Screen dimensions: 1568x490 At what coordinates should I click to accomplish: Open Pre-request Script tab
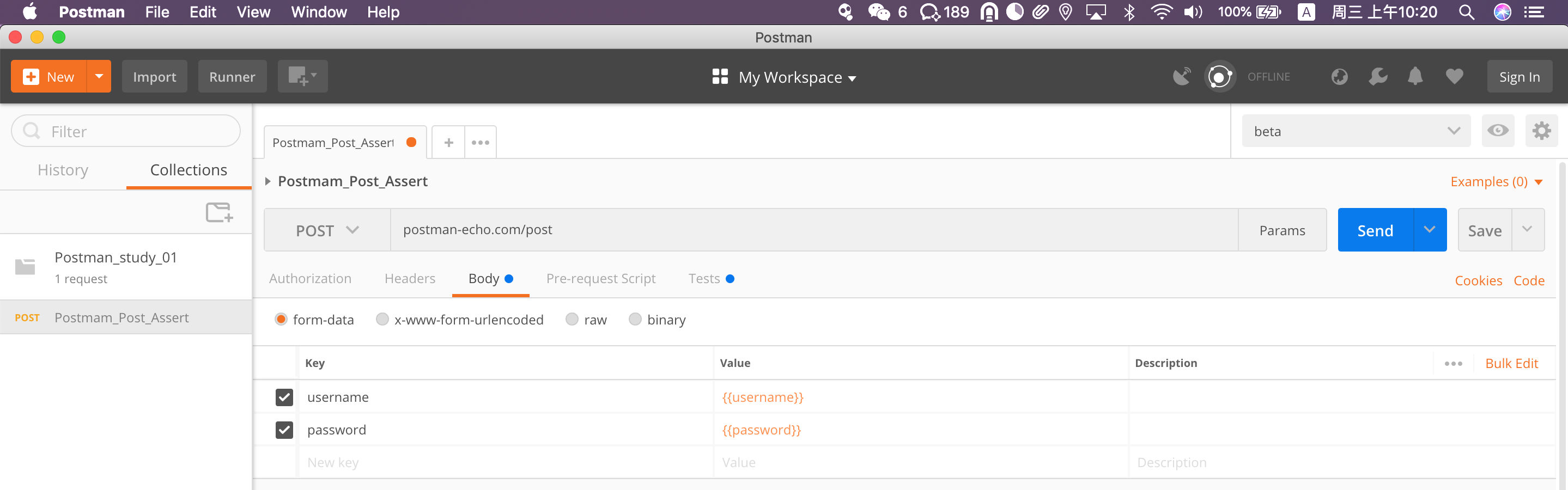(601, 278)
